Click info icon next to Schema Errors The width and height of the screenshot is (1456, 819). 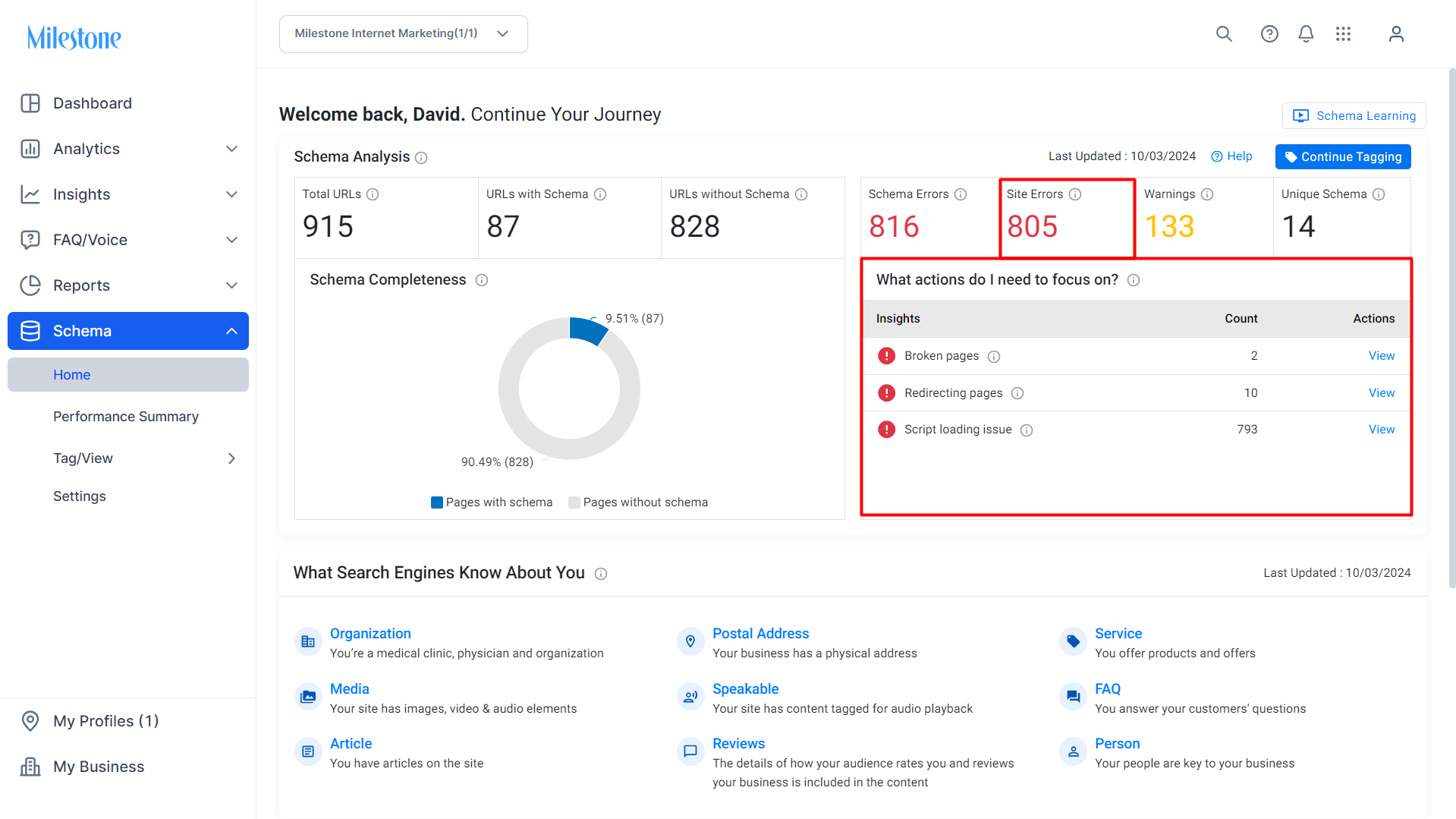961,194
